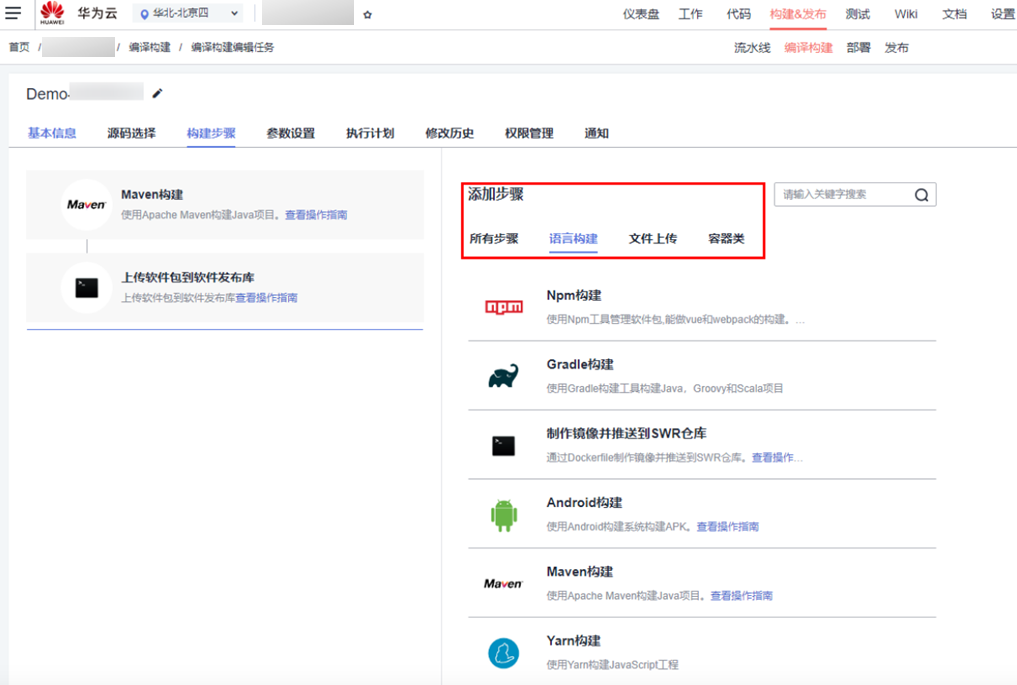Switch to 基本信息 tab
Screen dimensions: 1017x685
(x=52, y=133)
